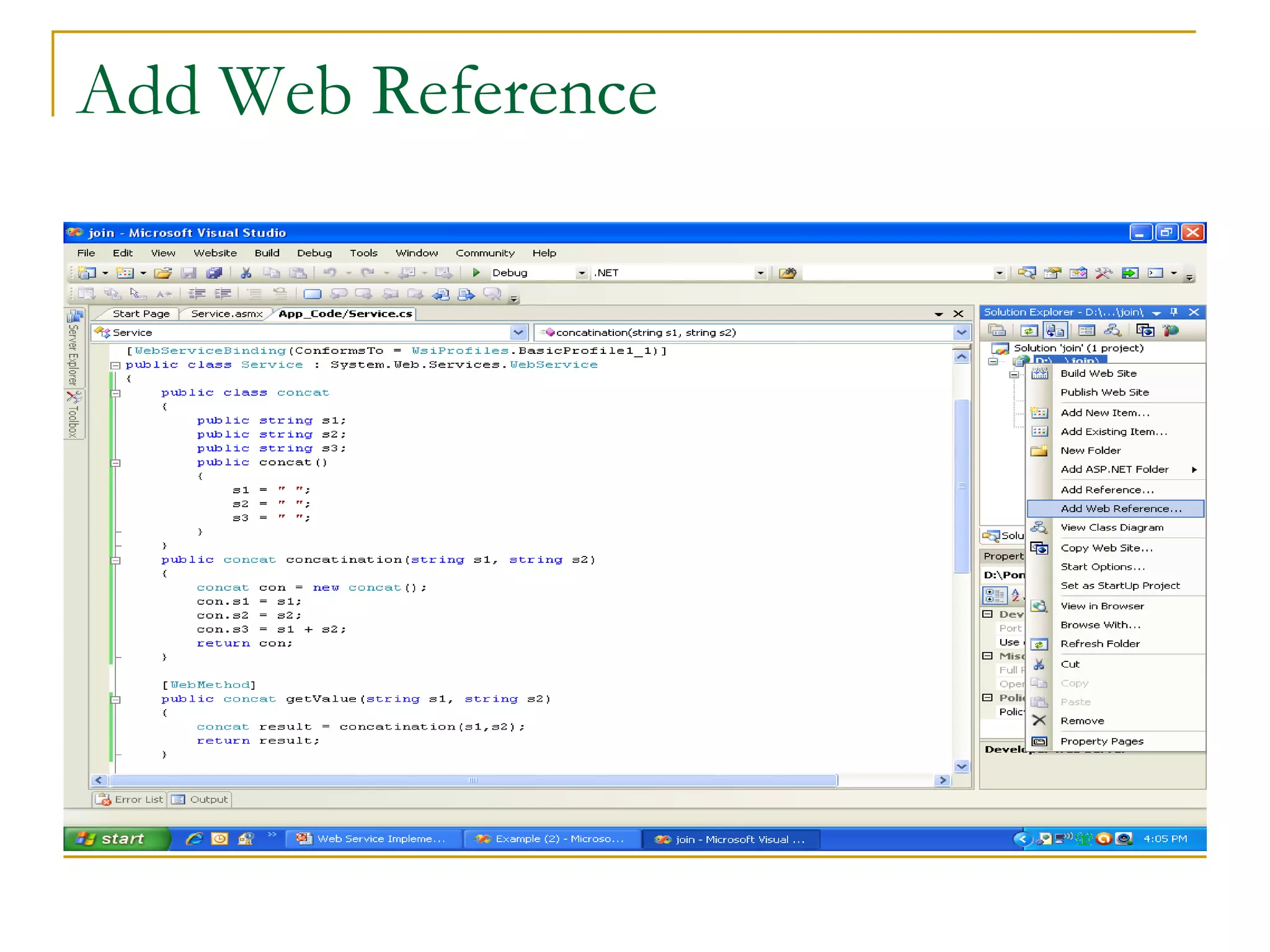Choose Property Pages in context menu

point(1116,741)
